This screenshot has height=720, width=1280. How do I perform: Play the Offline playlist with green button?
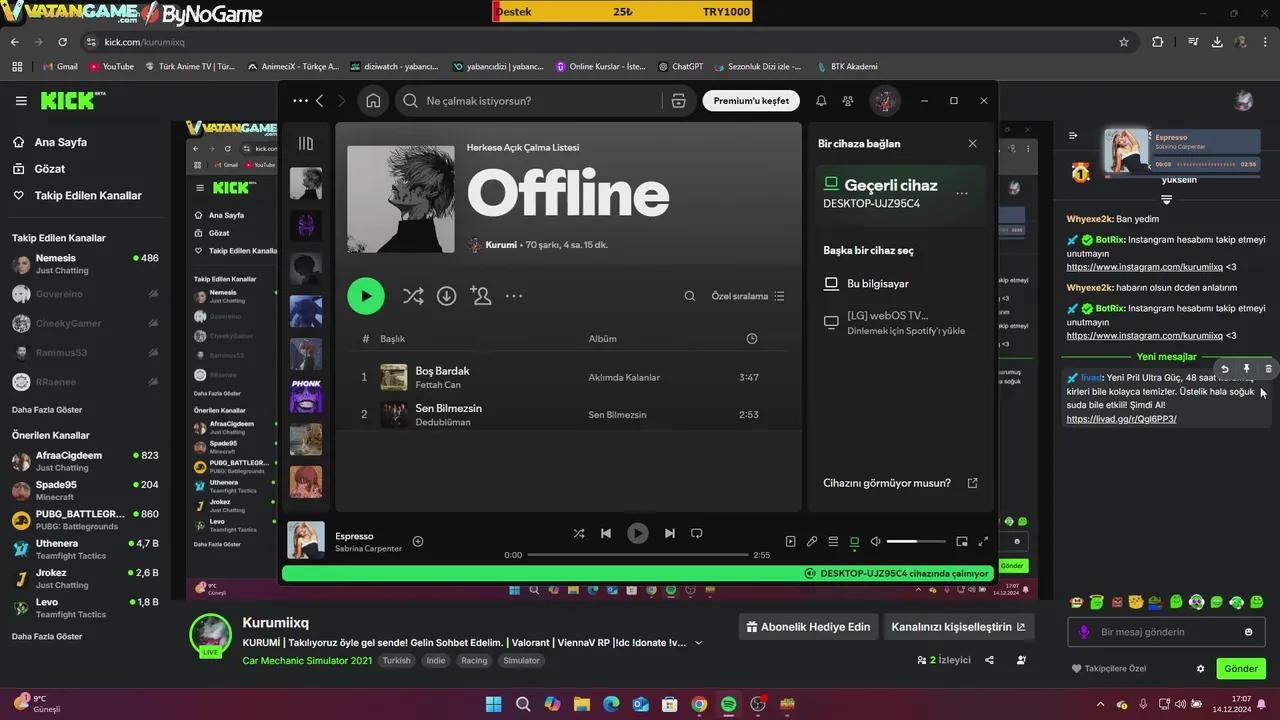(x=366, y=296)
